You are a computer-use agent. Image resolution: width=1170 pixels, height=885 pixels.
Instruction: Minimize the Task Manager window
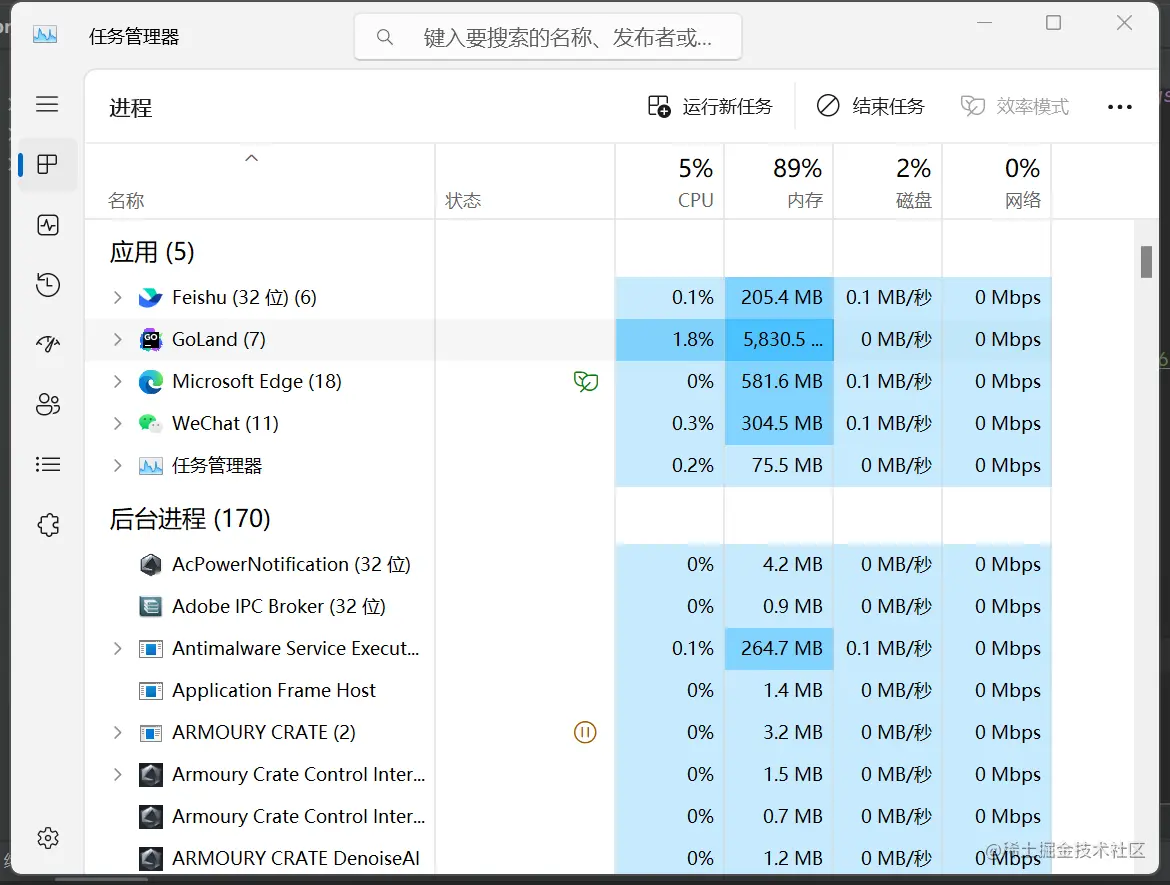pos(984,23)
